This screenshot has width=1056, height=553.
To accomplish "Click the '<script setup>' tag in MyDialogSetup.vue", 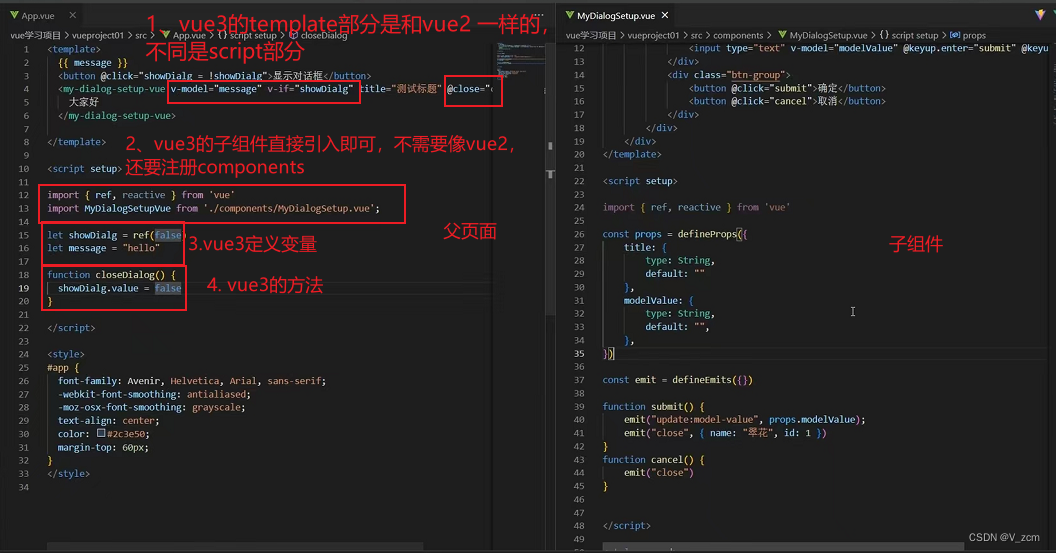I will pyautogui.click(x=640, y=181).
